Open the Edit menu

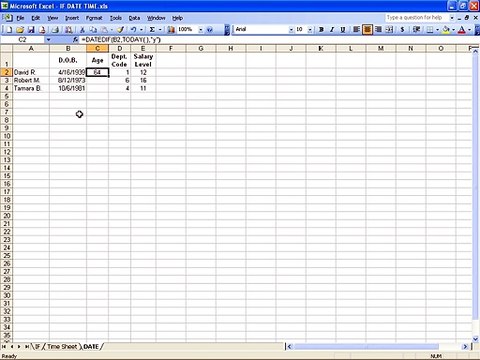(x=36, y=18)
